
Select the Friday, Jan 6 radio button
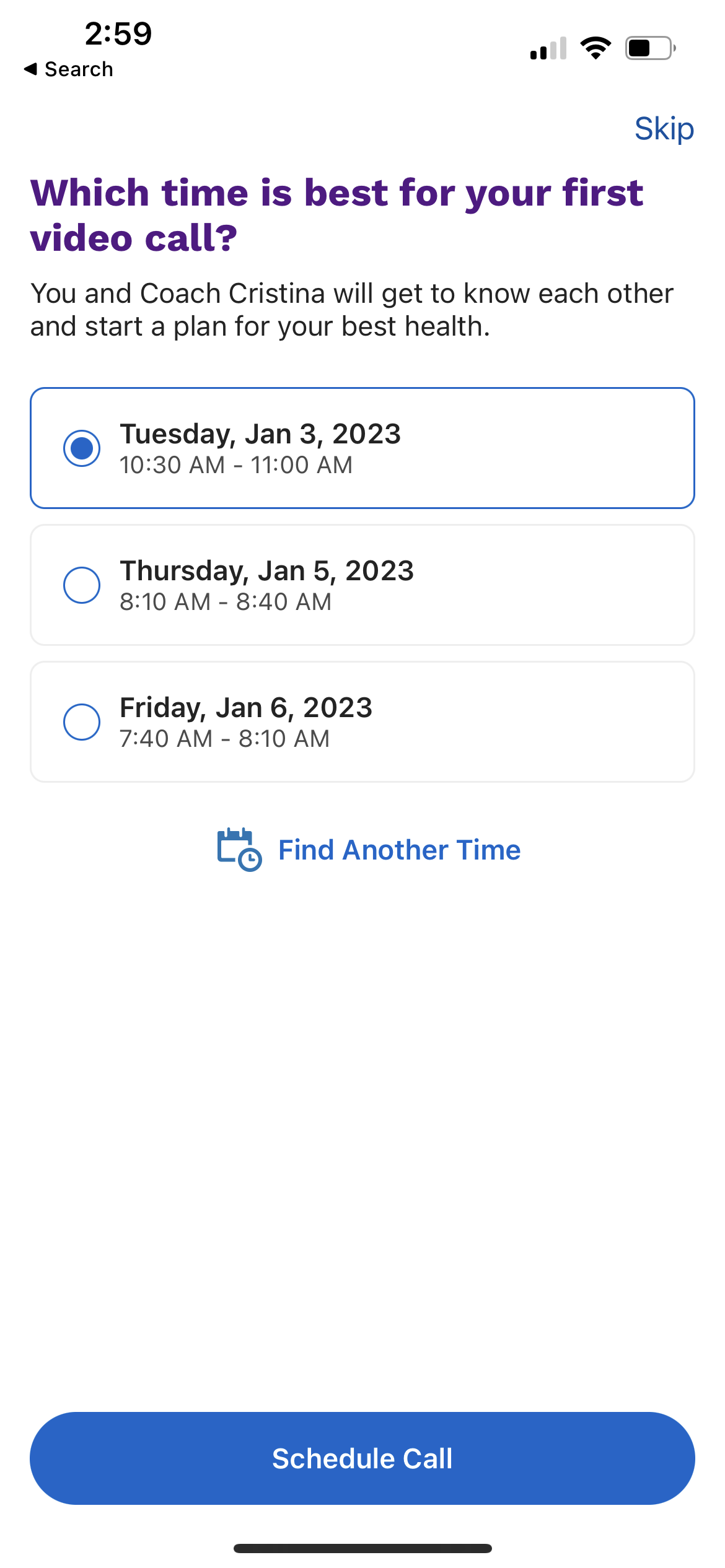(82, 721)
